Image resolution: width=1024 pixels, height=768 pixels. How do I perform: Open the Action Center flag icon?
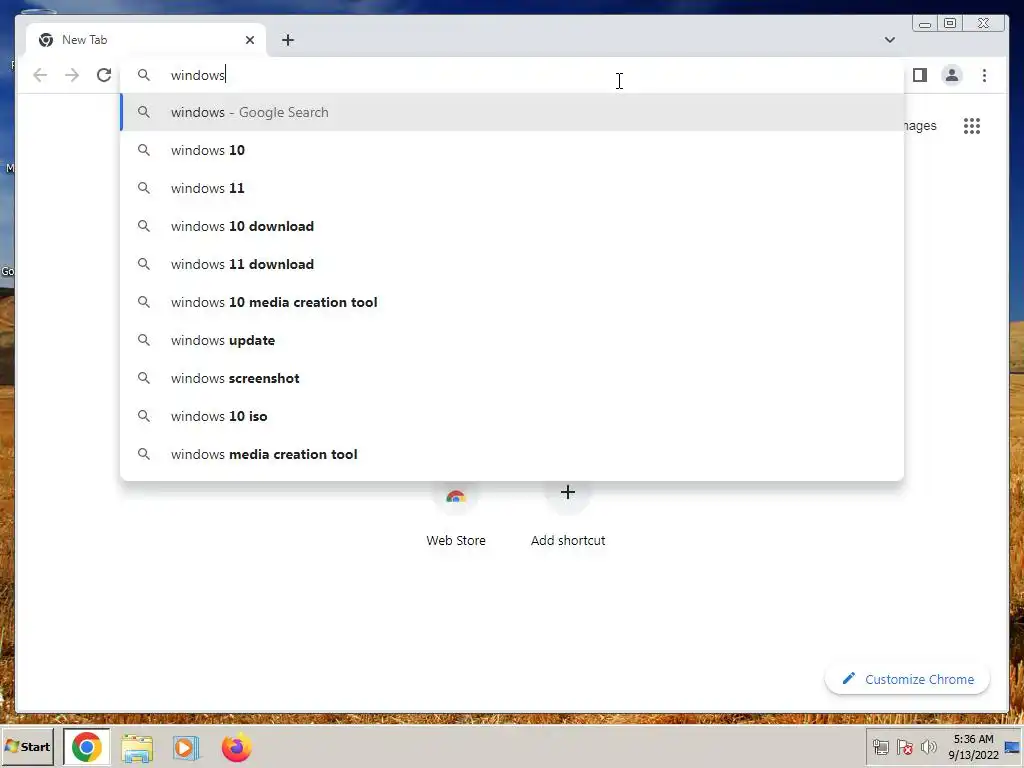coord(904,747)
